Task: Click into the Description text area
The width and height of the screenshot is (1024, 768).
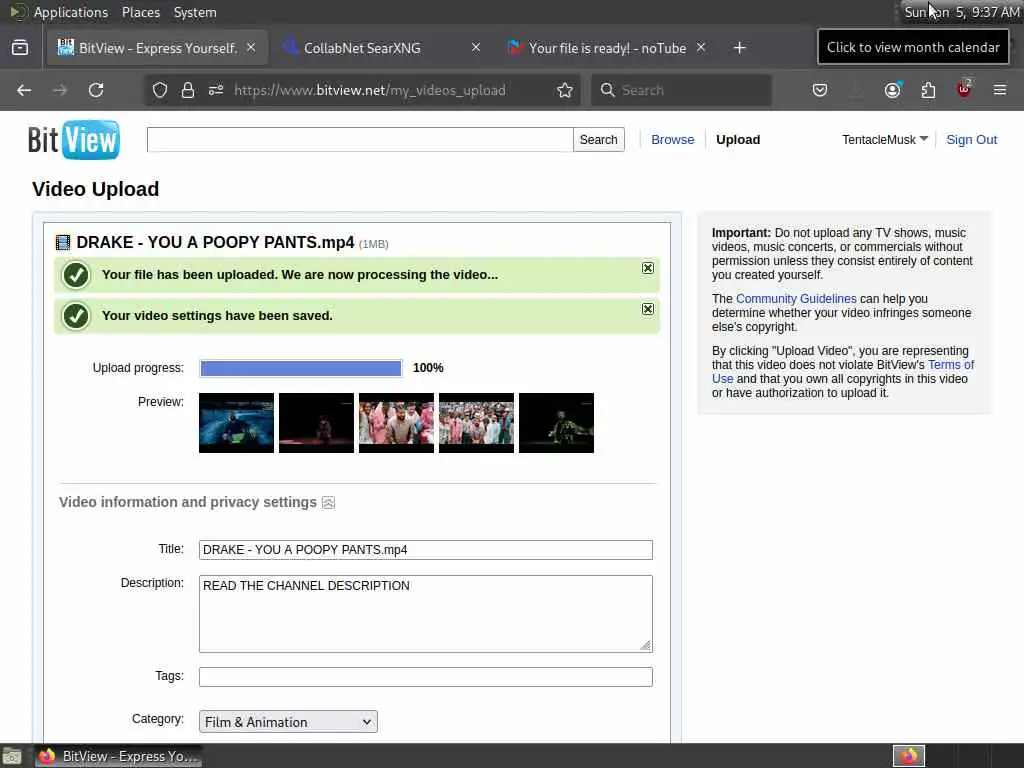Action: point(426,614)
